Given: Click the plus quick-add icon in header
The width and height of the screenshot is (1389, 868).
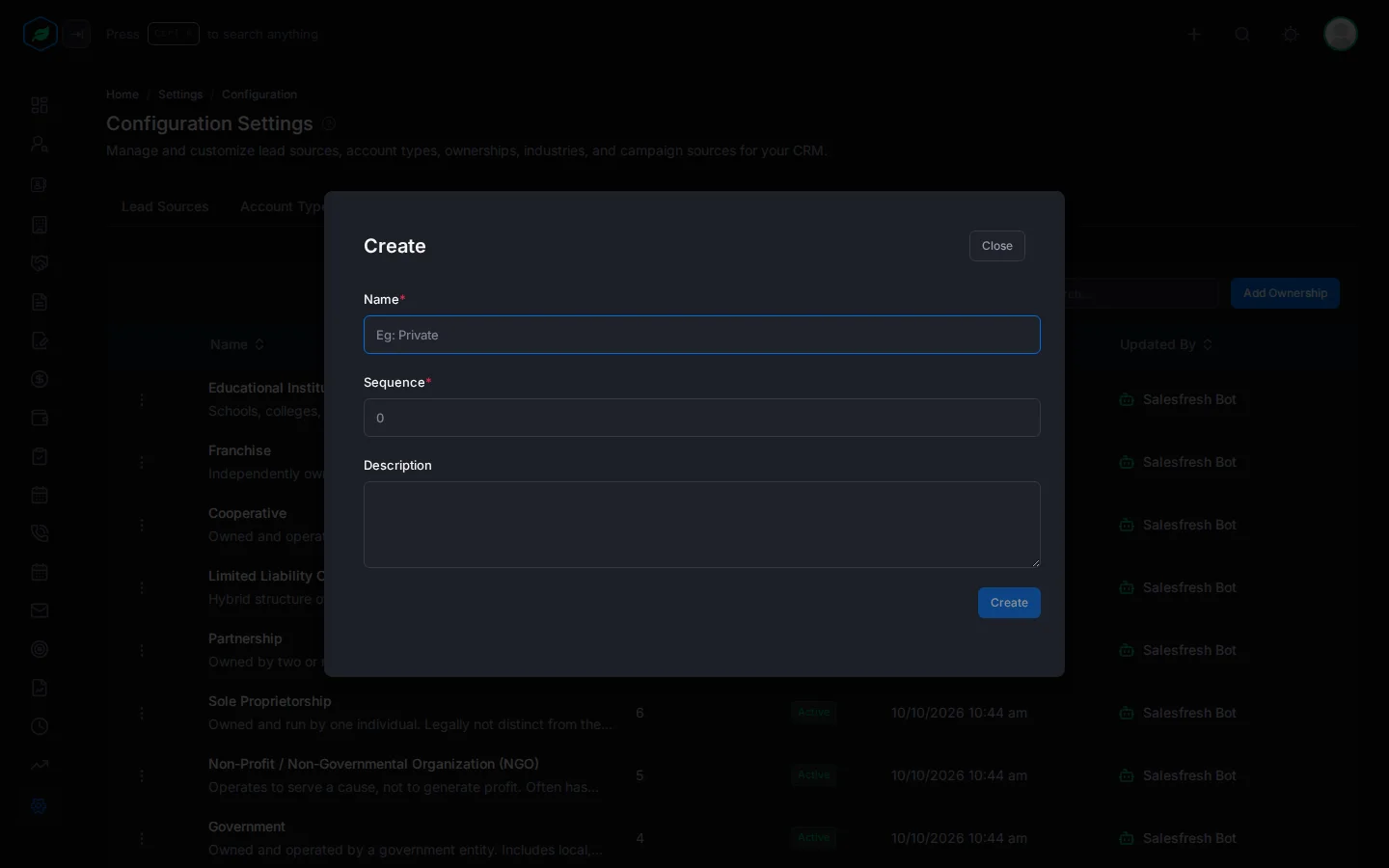Looking at the screenshot, I should [x=1194, y=35].
